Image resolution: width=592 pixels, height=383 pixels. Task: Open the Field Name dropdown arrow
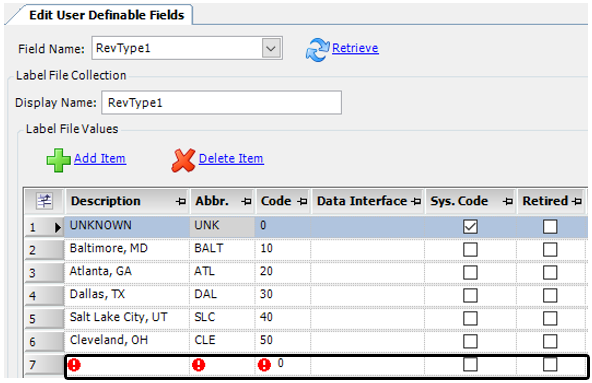(271, 48)
